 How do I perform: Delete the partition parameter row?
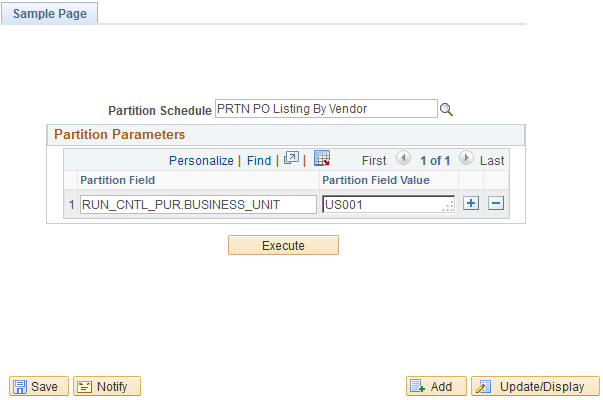pyautogui.click(x=496, y=203)
